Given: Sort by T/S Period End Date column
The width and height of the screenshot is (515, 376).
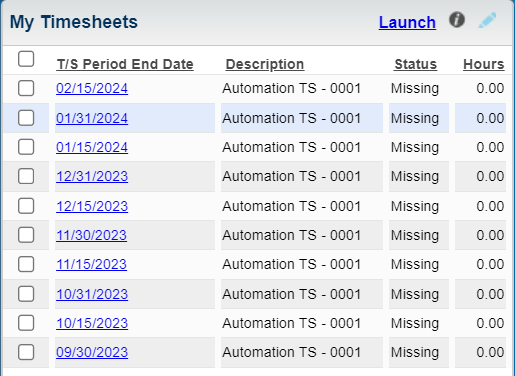Looking at the screenshot, I should (x=125, y=64).
